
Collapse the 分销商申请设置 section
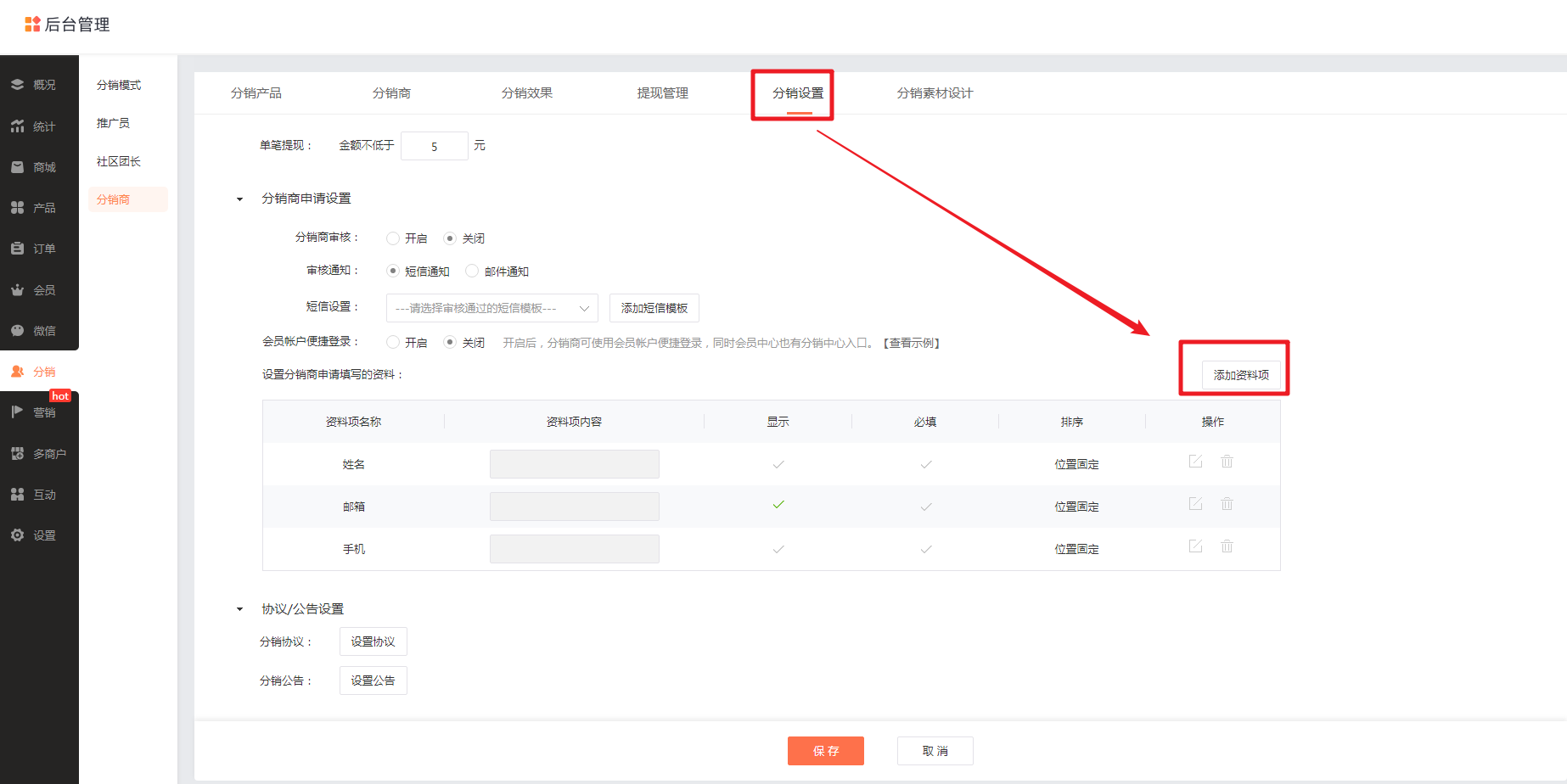click(239, 199)
